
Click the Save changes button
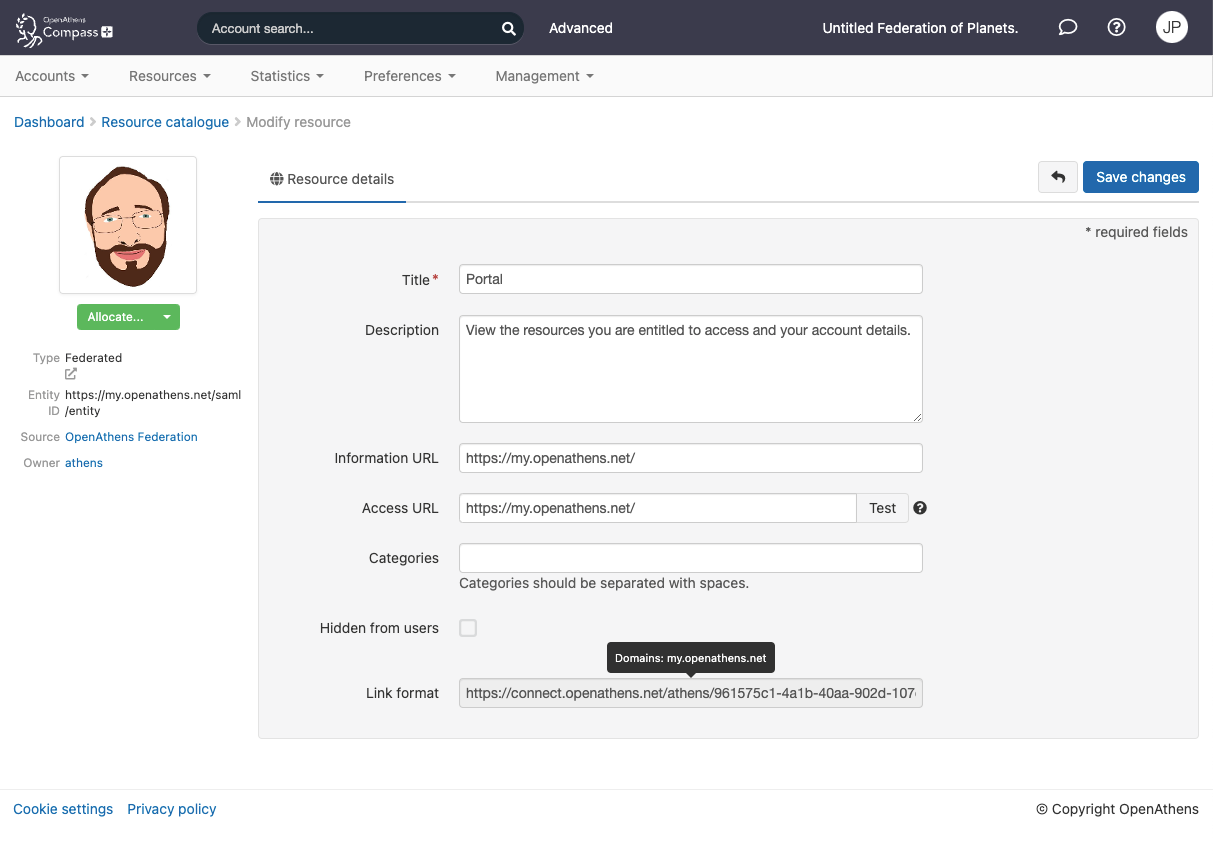pyautogui.click(x=1140, y=177)
